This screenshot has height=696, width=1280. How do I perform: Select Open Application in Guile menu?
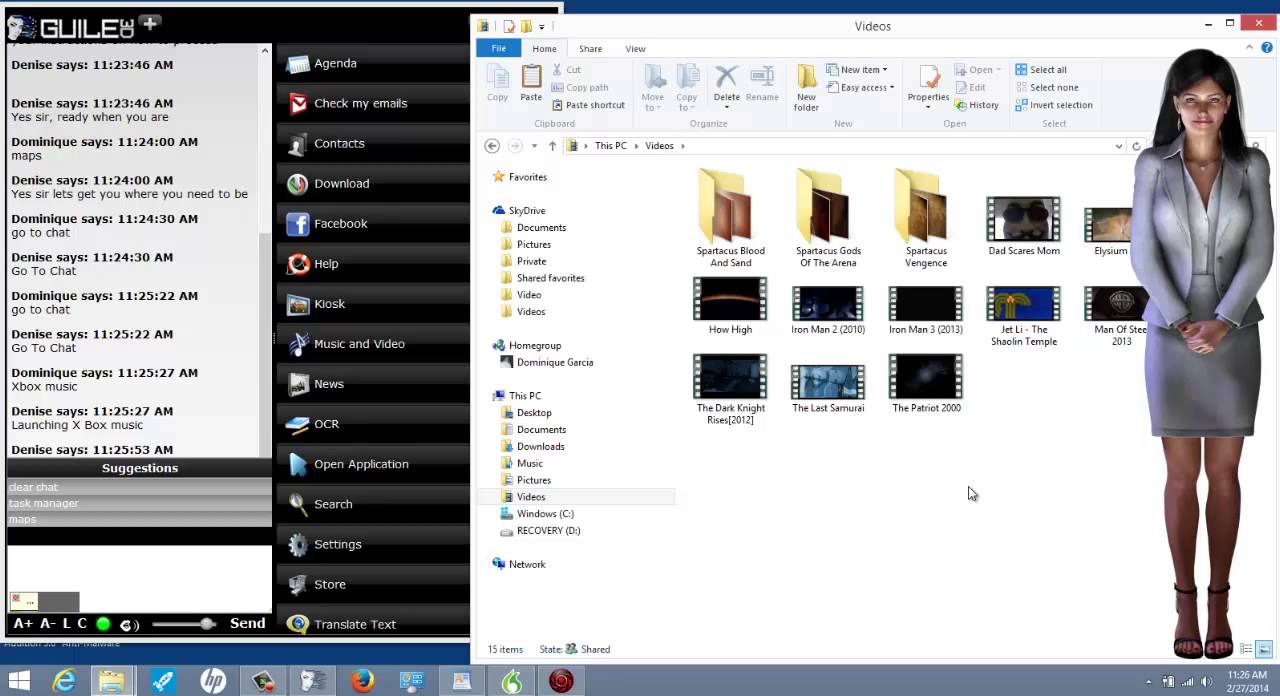point(372,463)
